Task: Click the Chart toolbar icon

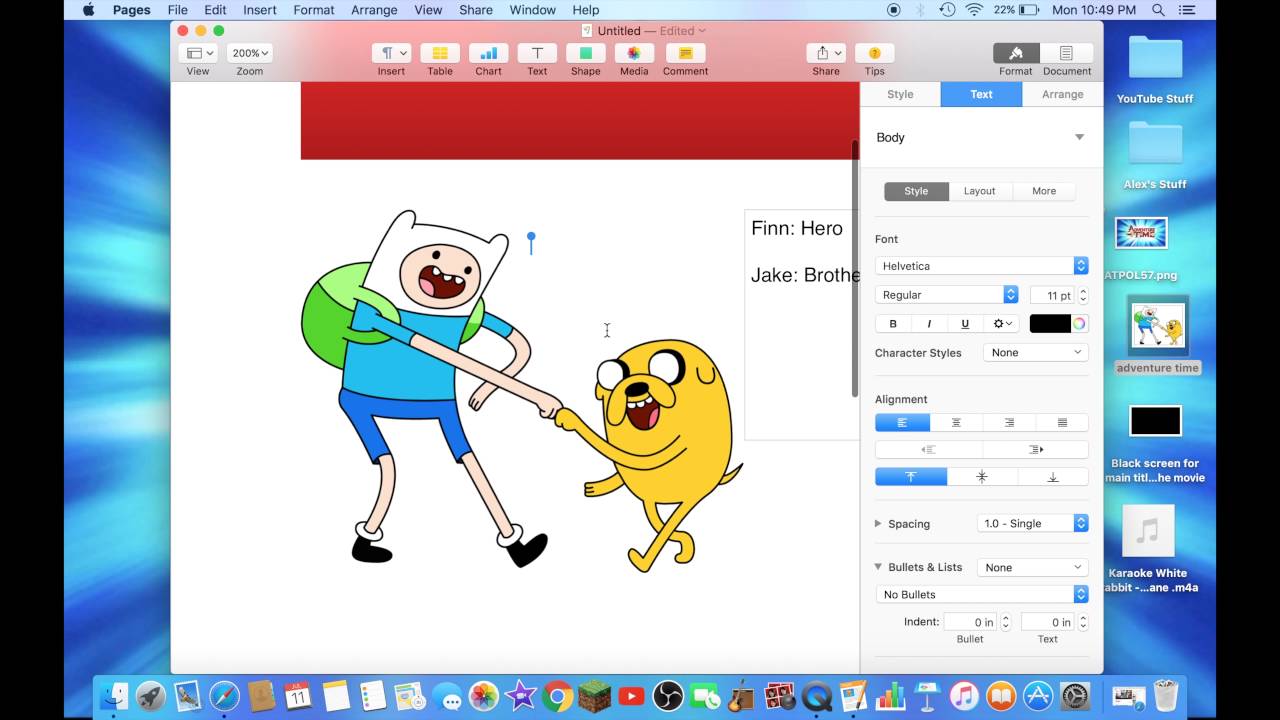Action: point(488,53)
